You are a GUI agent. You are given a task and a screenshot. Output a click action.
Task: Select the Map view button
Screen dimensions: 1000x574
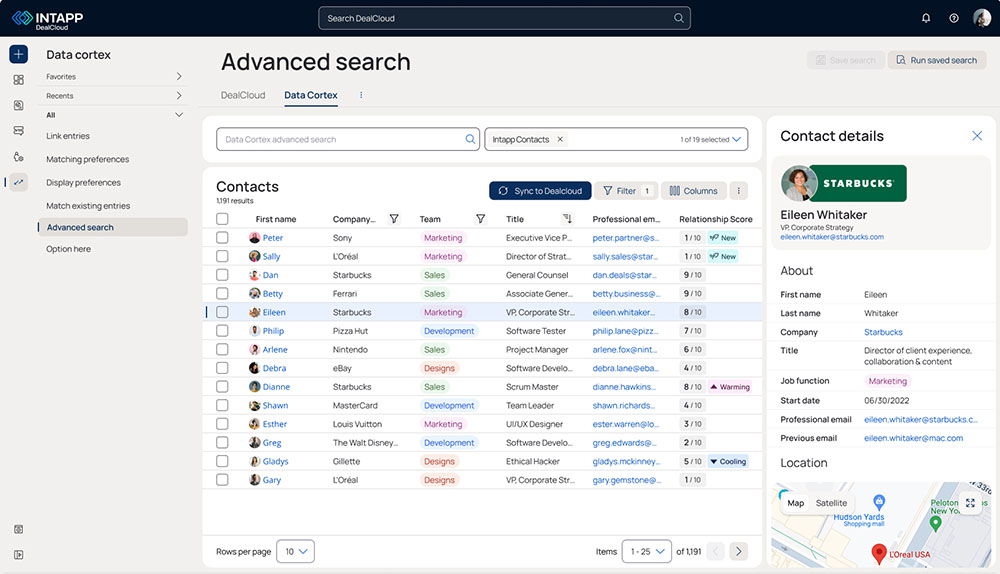(x=795, y=503)
